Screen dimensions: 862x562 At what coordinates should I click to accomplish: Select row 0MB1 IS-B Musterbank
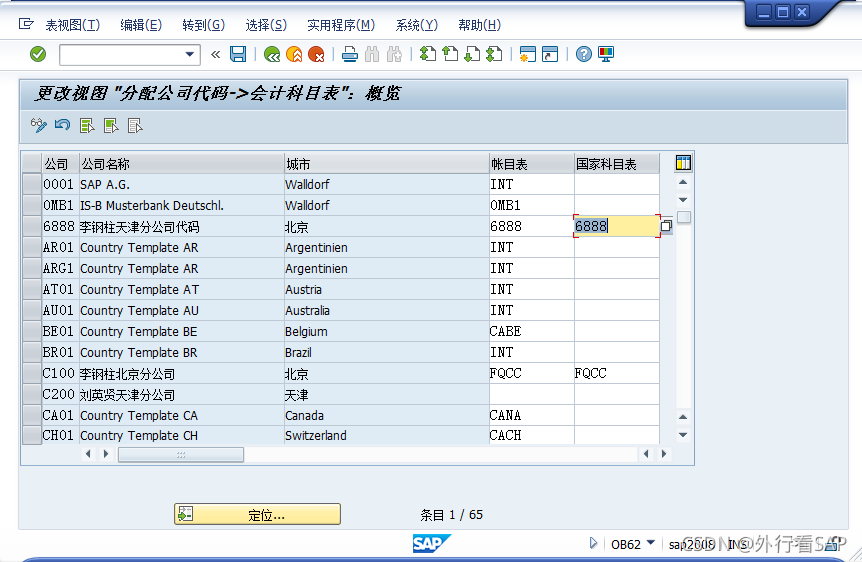coord(32,205)
